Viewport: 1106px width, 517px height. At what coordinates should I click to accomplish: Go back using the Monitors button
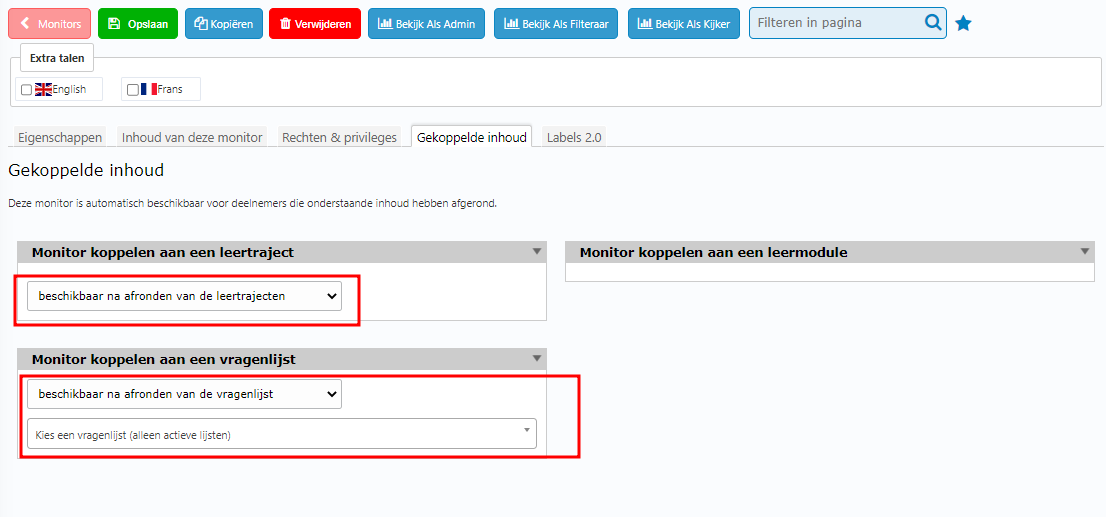(x=49, y=23)
